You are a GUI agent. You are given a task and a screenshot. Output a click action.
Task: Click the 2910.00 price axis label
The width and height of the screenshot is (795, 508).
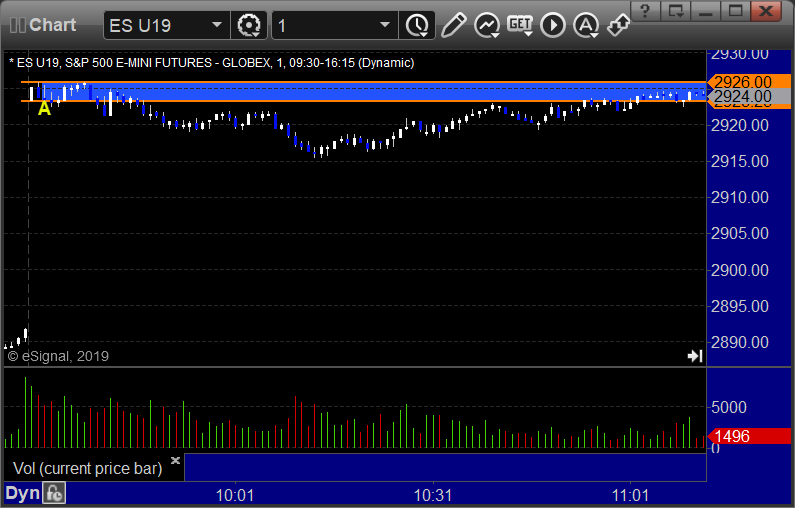740,197
